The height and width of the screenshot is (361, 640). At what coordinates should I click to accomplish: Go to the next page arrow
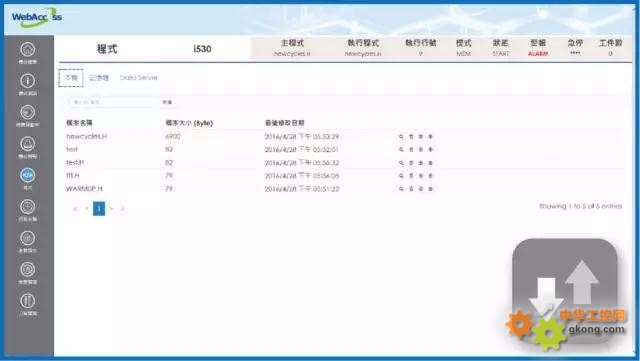pyautogui.click(x=111, y=209)
